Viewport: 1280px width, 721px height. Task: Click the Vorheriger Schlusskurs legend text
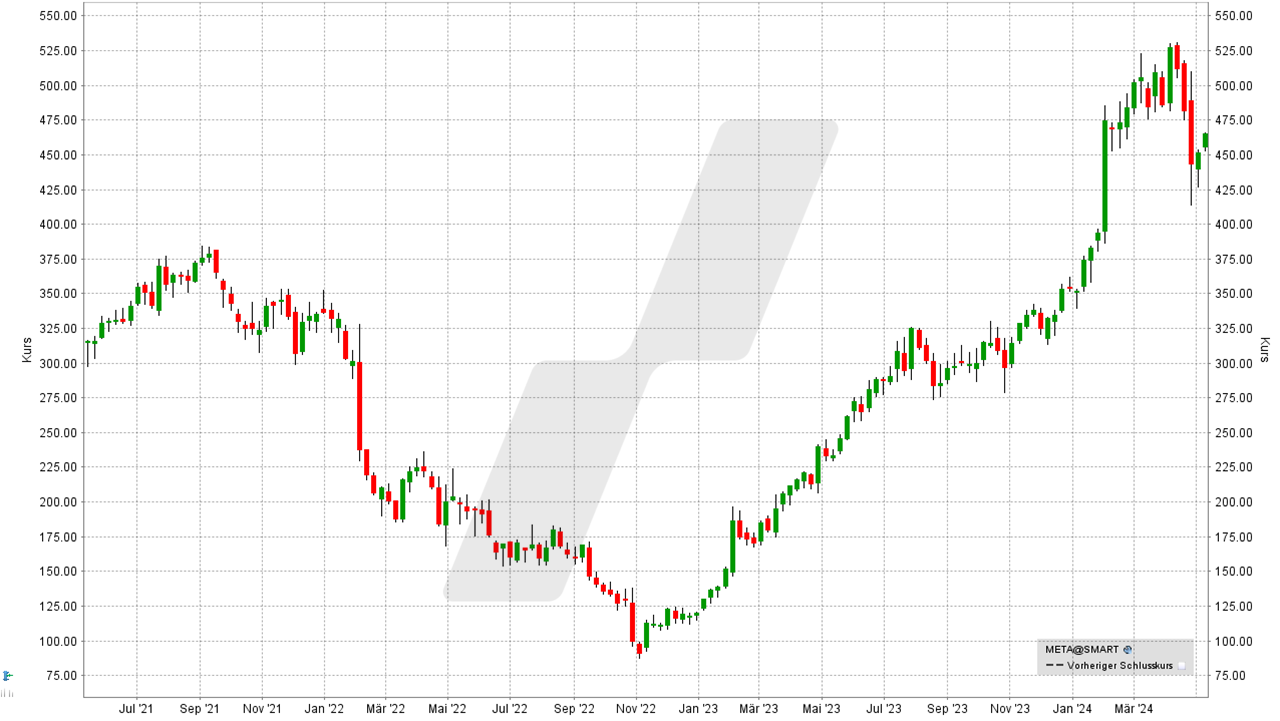tap(1120, 666)
